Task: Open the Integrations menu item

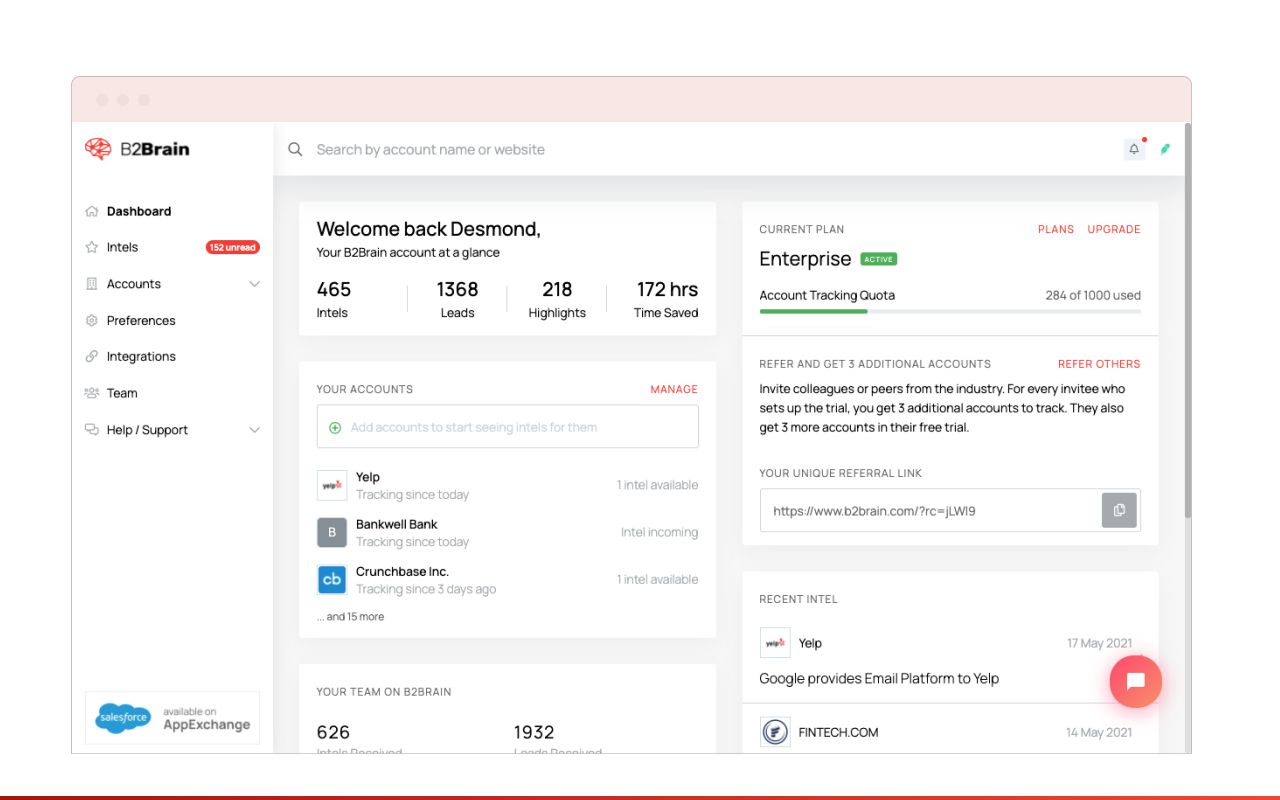Action: 141,356
